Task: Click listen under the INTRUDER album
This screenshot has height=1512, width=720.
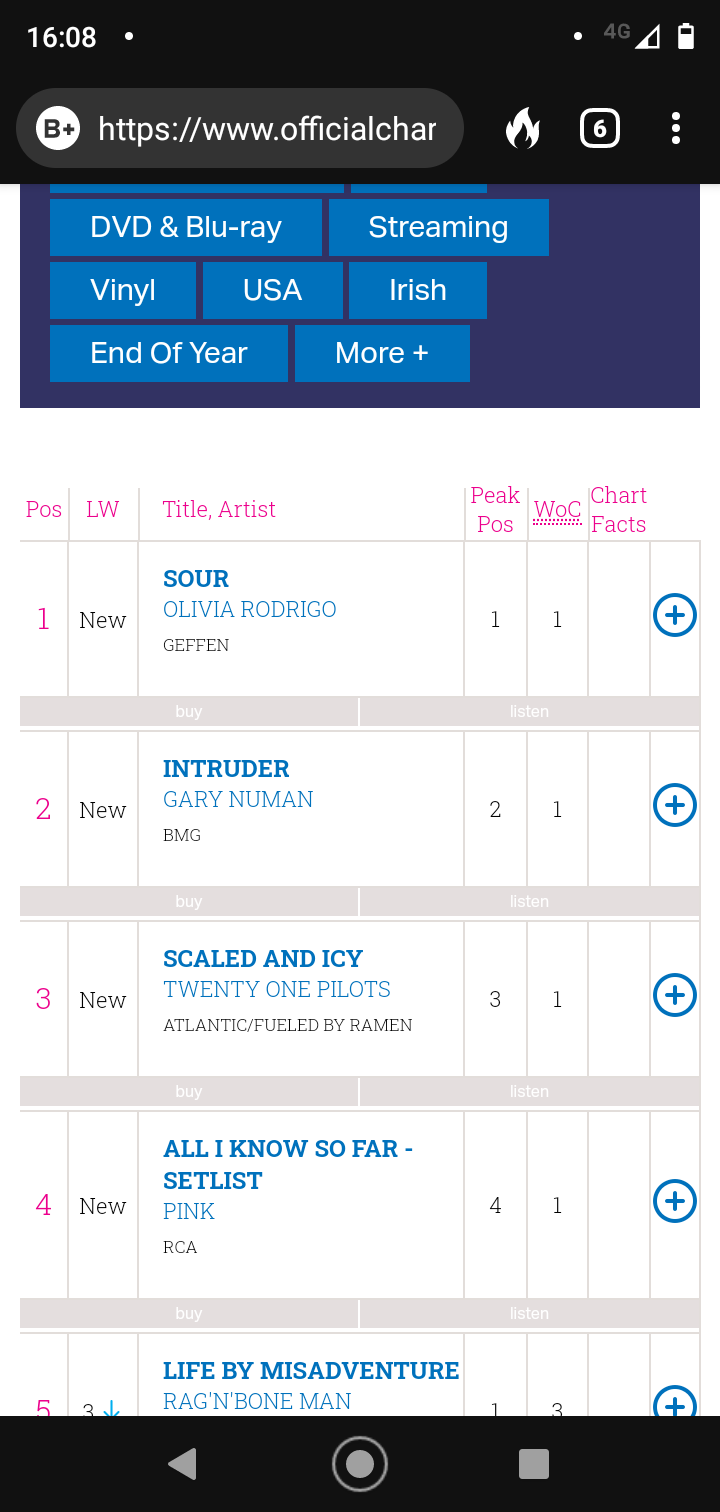Action: 529,902
